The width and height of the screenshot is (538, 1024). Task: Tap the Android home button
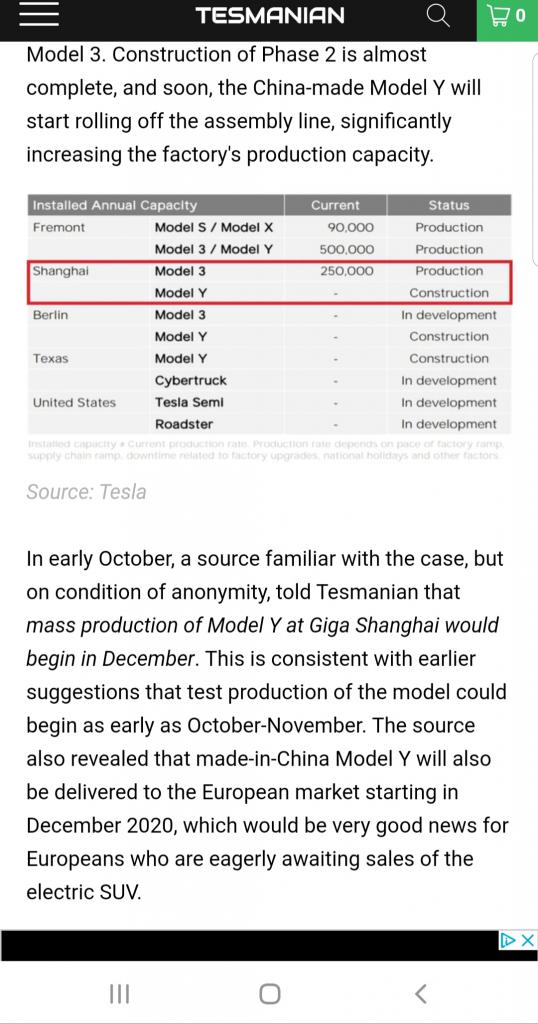point(269,994)
